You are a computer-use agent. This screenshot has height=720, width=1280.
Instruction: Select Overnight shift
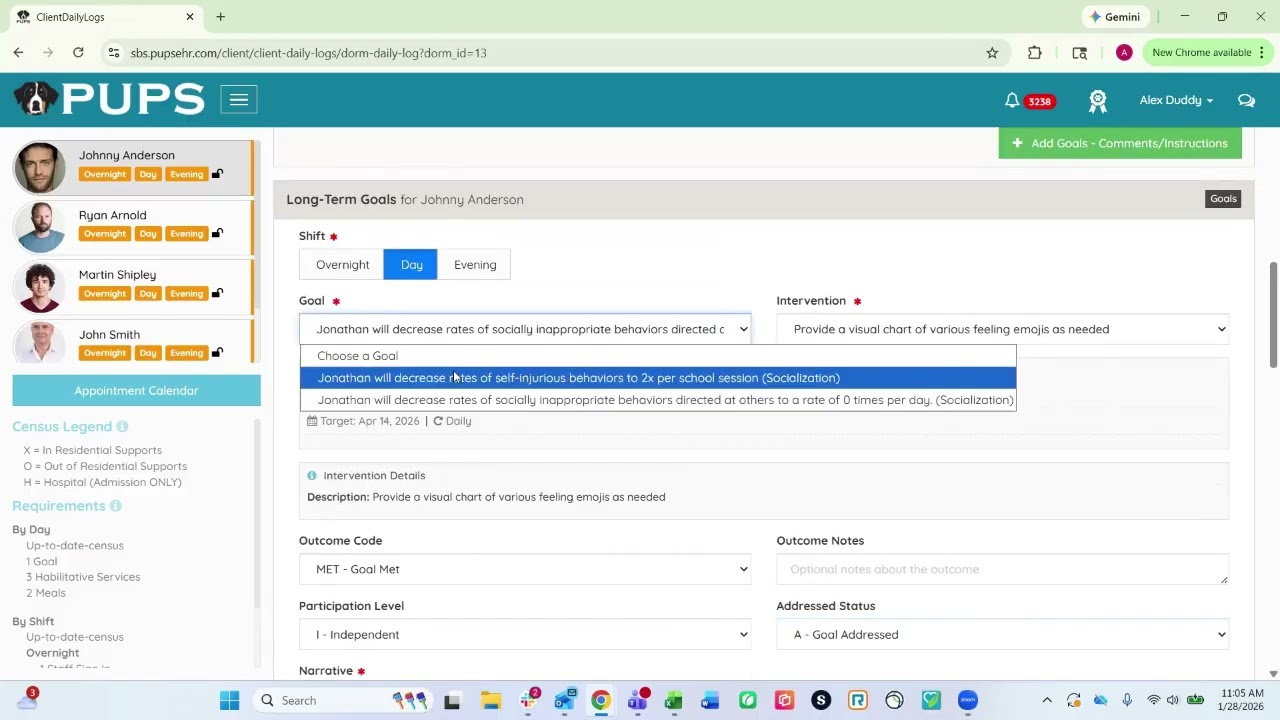coord(342,264)
